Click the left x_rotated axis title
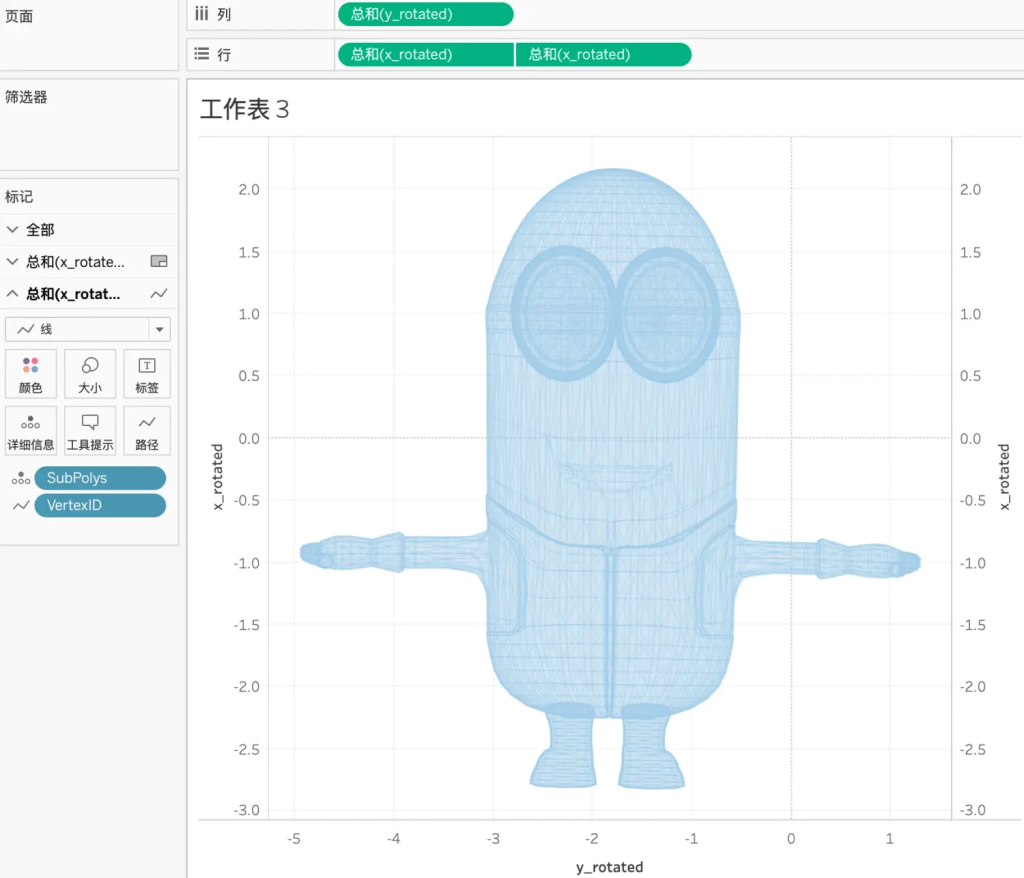1024x878 pixels. click(x=217, y=477)
